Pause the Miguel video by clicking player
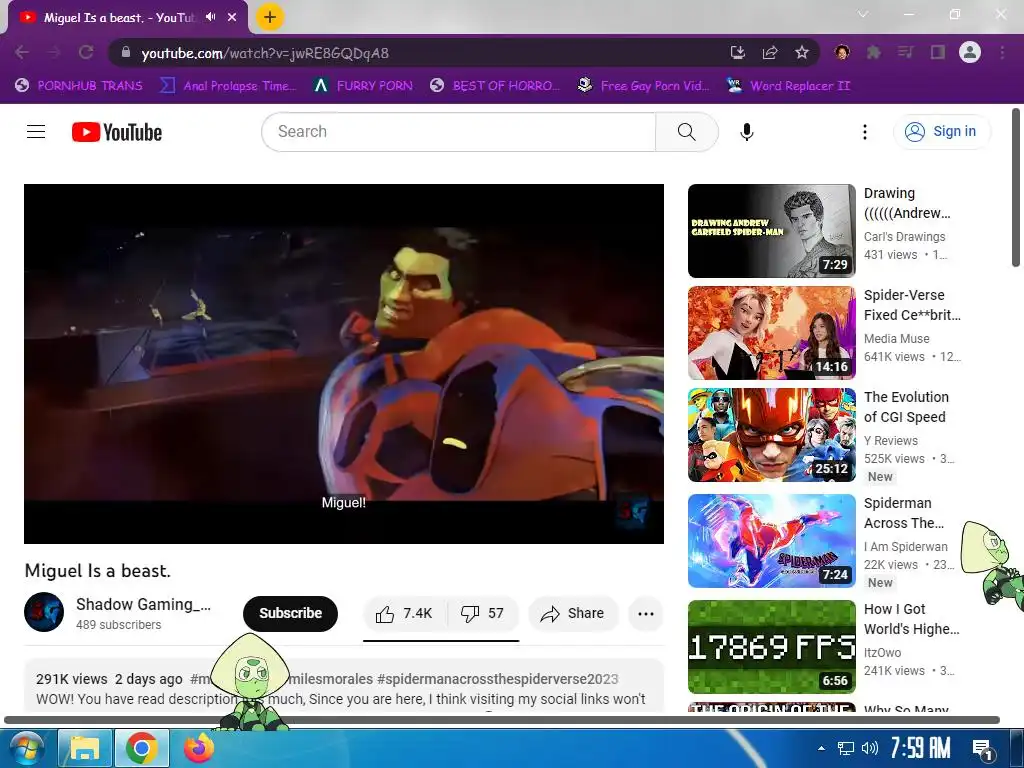This screenshot has height=768, width=1024. [344, 363]
